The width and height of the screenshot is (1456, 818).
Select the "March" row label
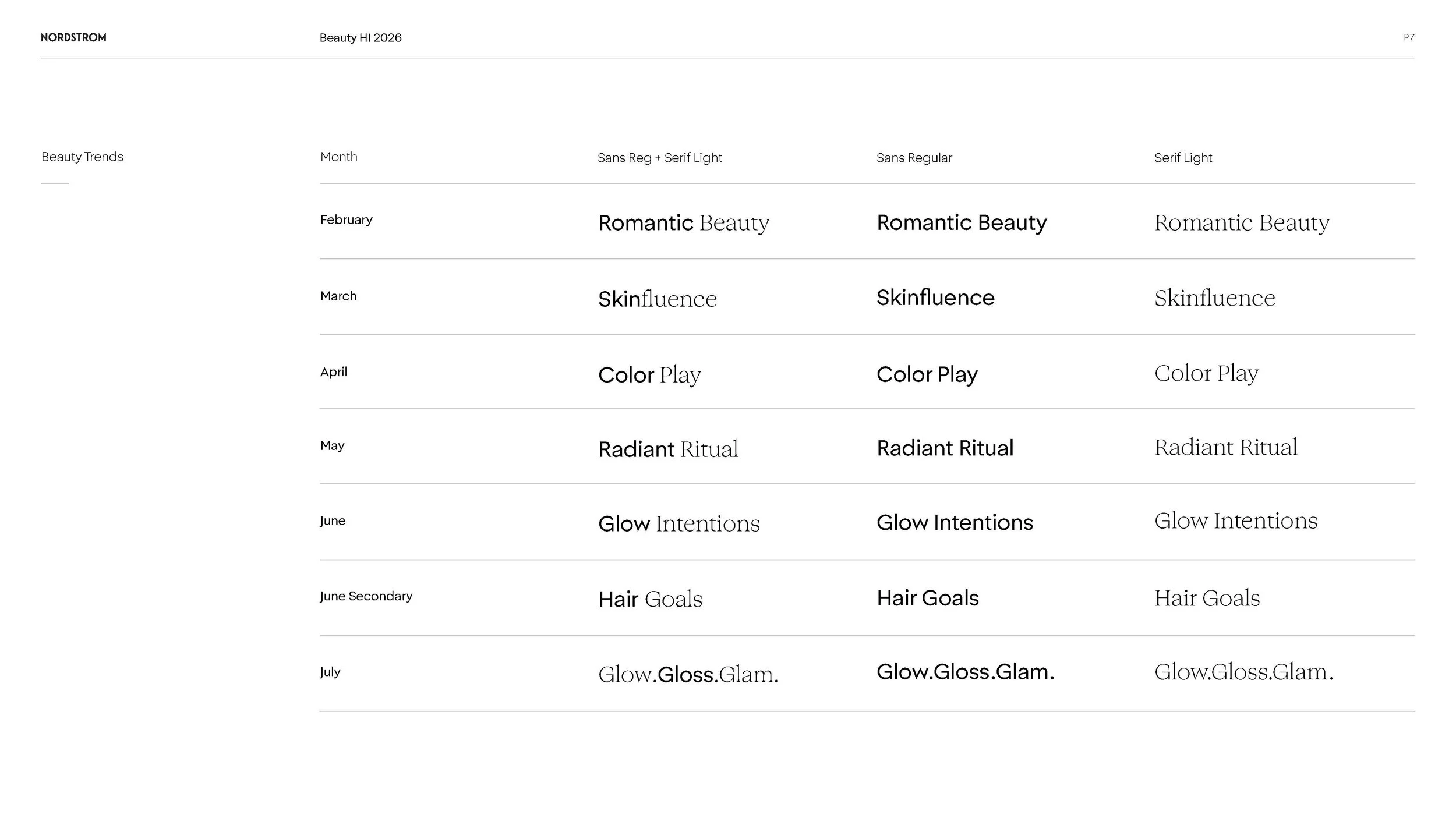(x=338, y=296)
